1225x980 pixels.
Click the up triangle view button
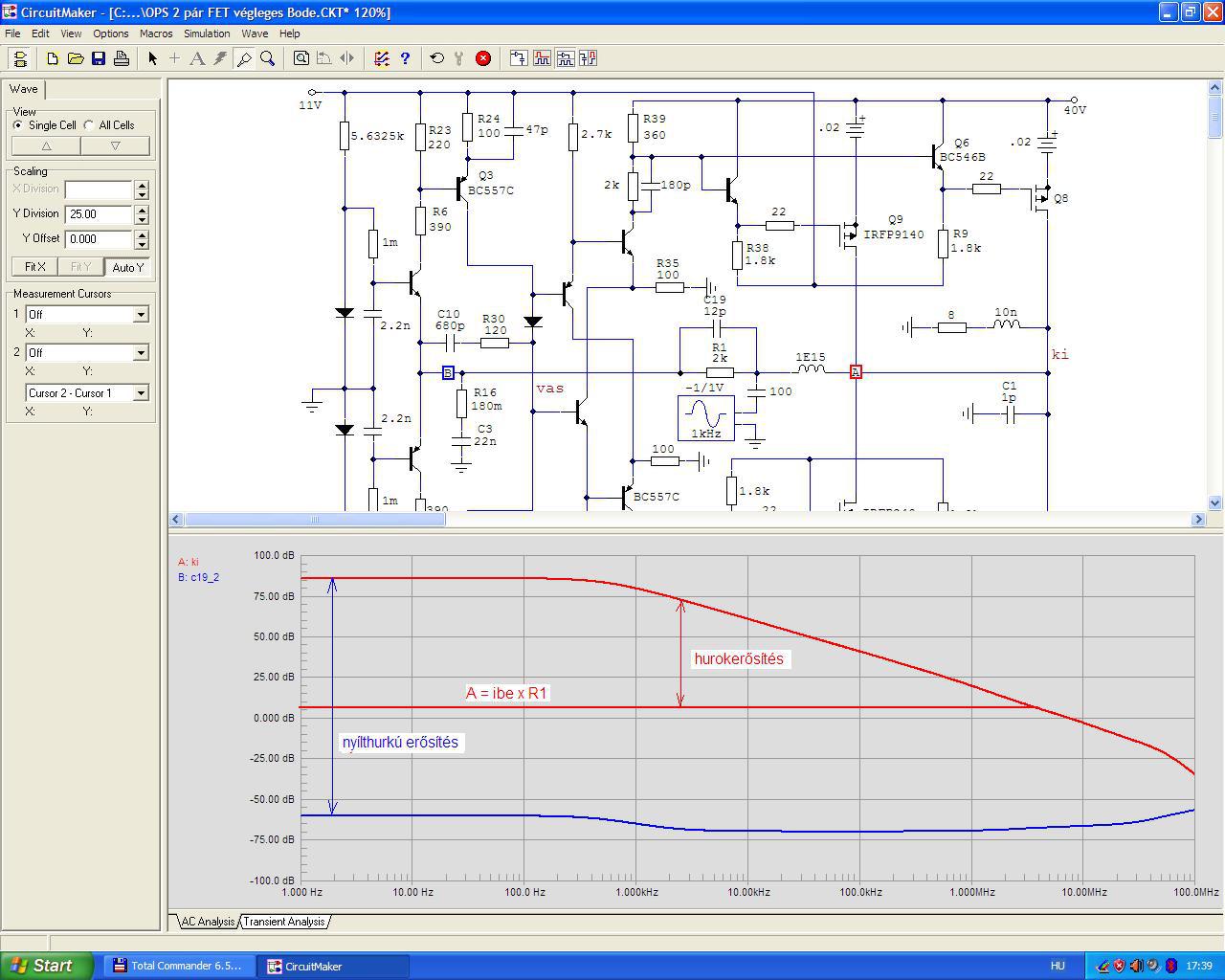pyautogui.click(x=46, y=145)
